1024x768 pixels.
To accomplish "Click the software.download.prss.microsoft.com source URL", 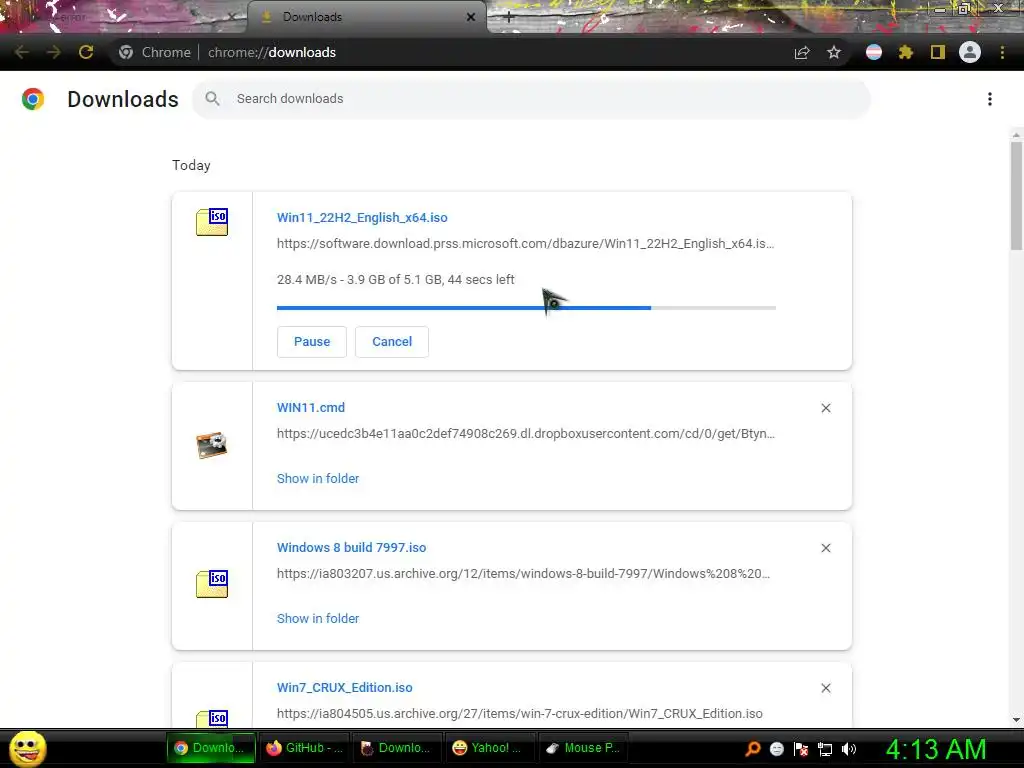I will coord(525,244).
